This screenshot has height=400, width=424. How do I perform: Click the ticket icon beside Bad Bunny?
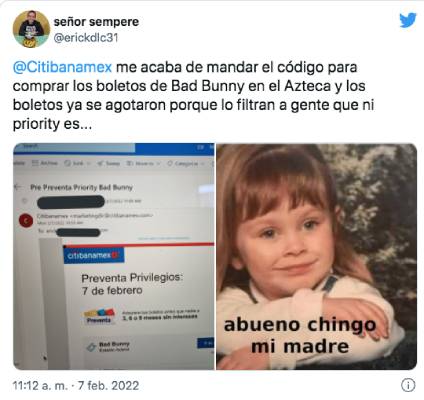[x=91, y=347]
